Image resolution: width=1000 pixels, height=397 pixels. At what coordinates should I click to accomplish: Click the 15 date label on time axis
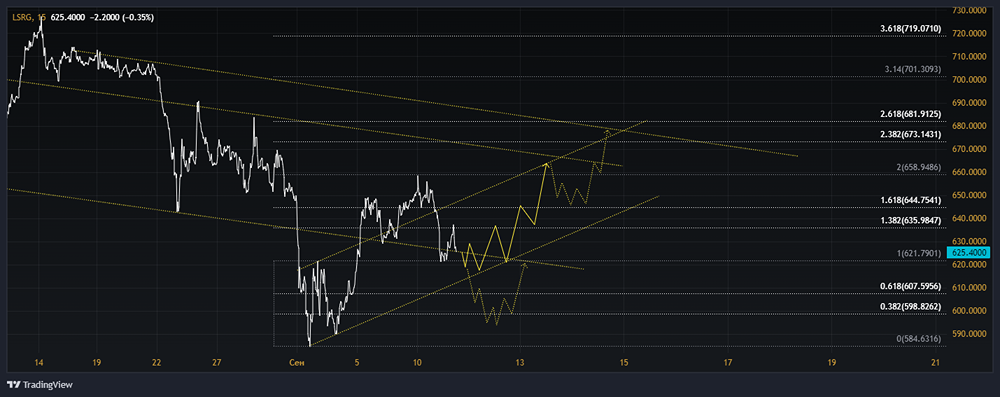624,363
